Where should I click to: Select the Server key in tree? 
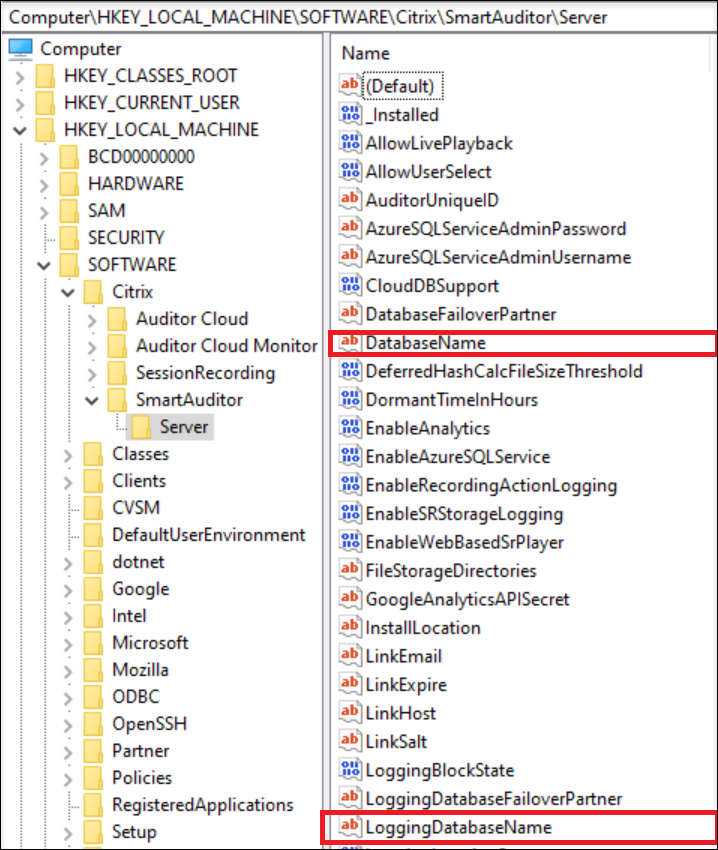tap(184, 427)
